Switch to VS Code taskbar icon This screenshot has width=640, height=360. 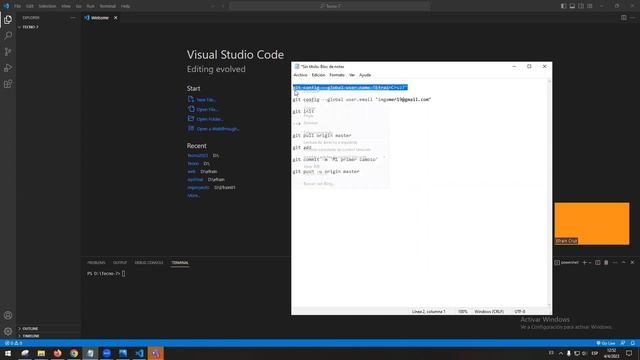(139, 353)
